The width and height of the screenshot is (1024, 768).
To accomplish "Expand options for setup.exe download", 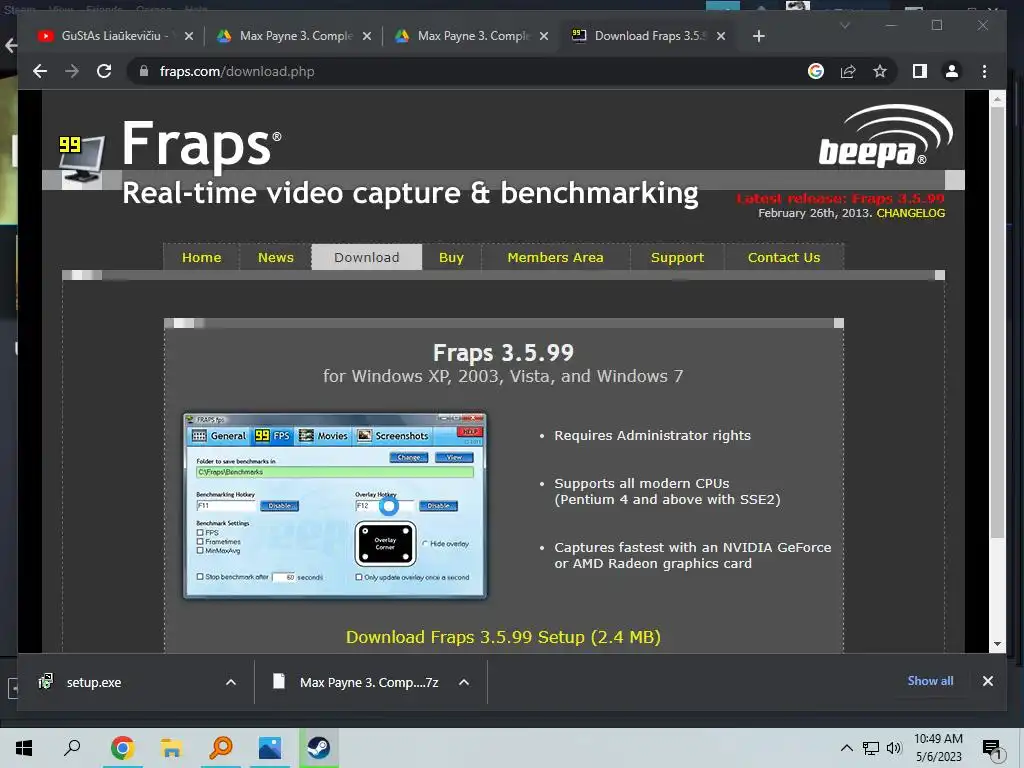I will click(x=231, y=682).
